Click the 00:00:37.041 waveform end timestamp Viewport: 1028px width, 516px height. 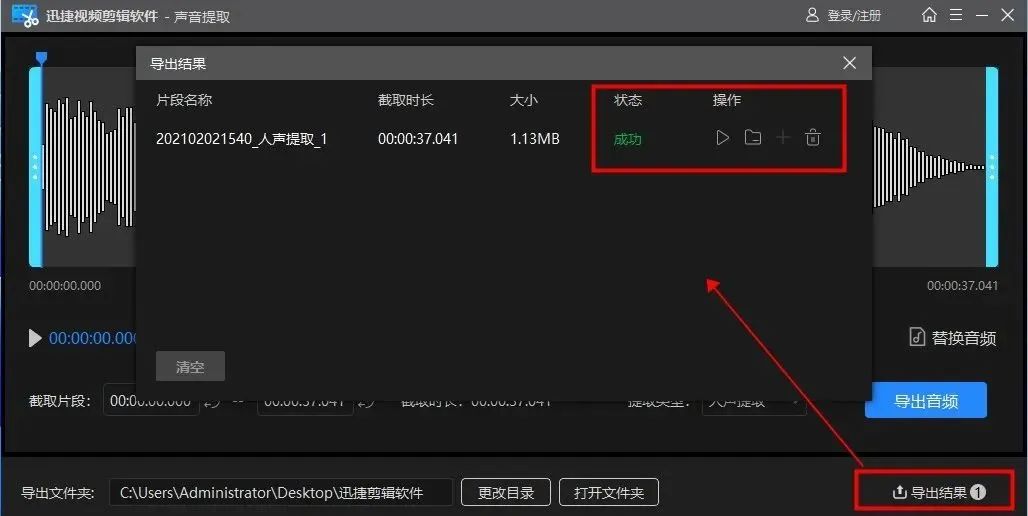click(962, 286)
